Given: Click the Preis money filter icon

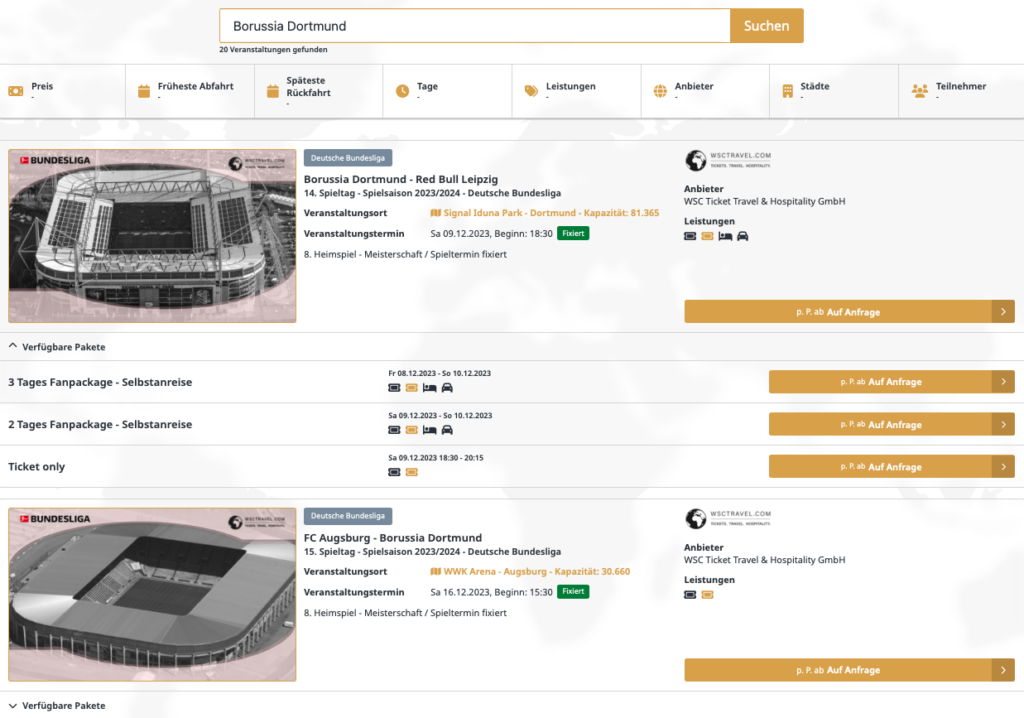Looking at the screenshot, I should (16, 91).
